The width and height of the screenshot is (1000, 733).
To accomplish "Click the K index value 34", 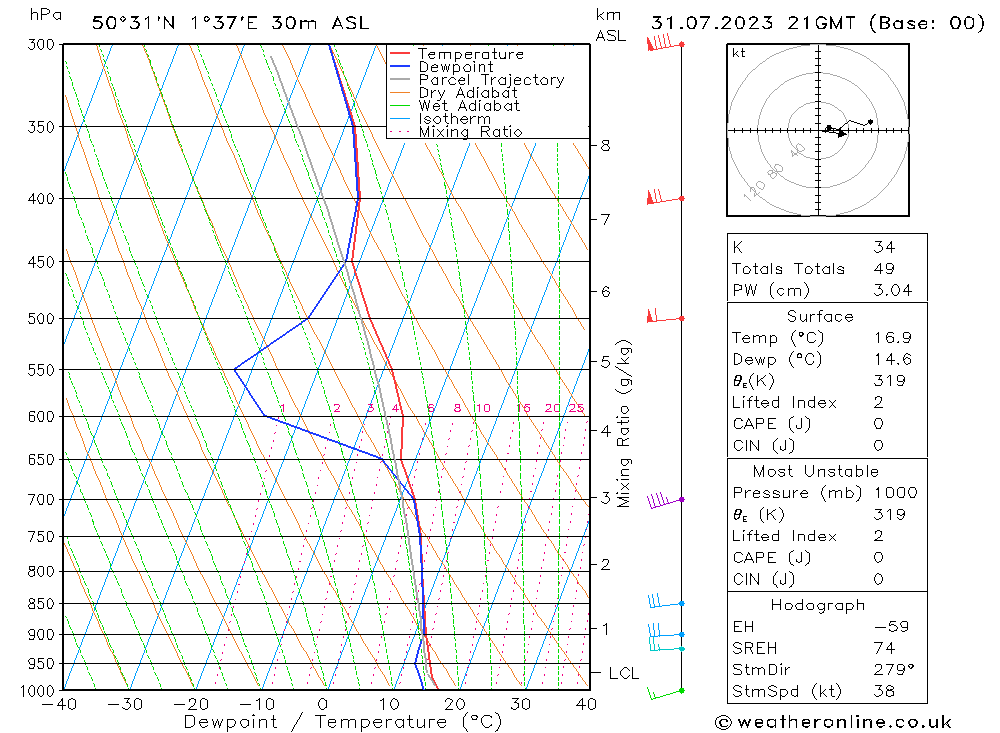I will coord(885,247).
